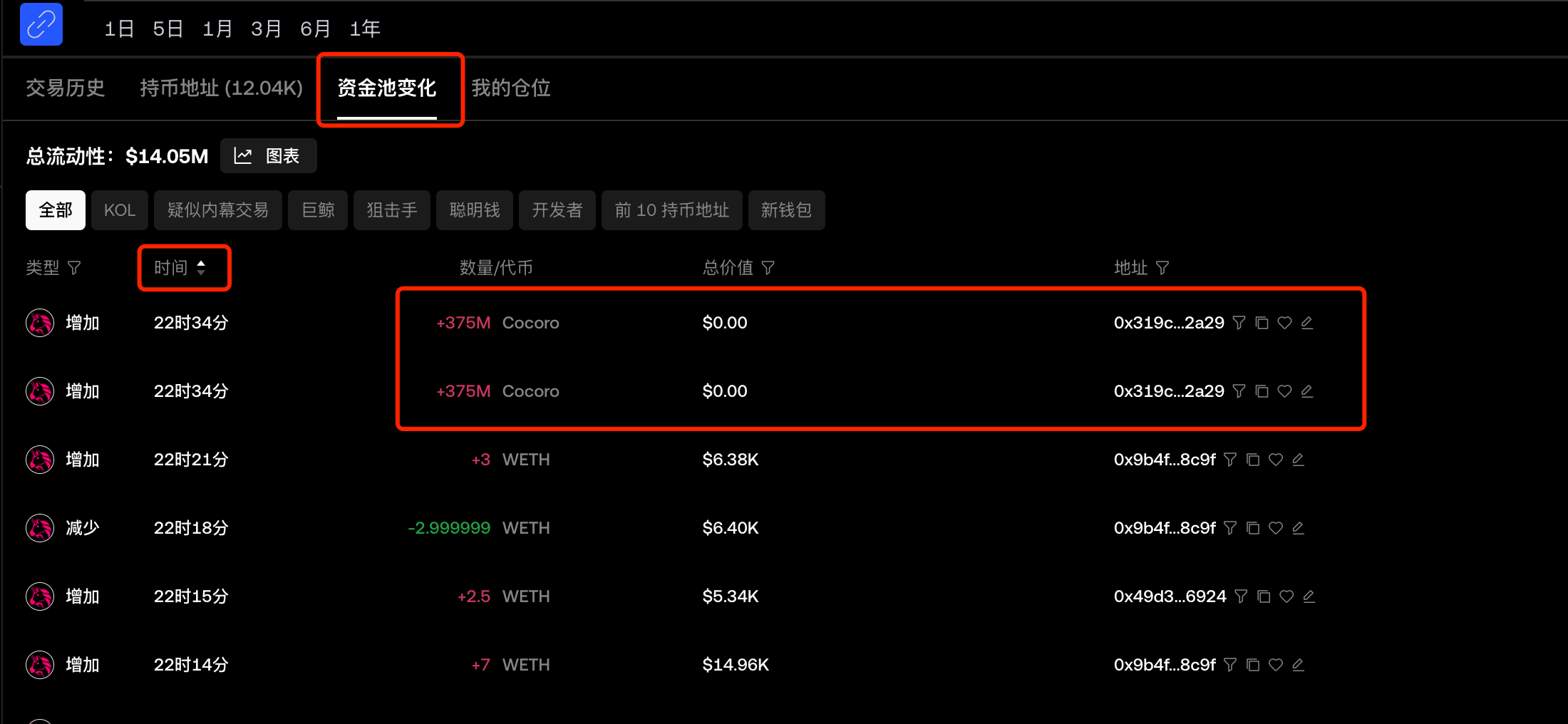Select the 聪明钱 filter chip

tap(475, 210)
